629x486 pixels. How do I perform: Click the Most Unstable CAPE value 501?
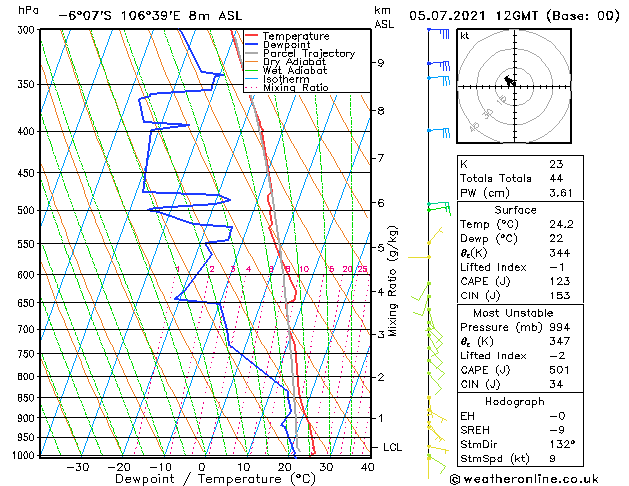(560, 370)
